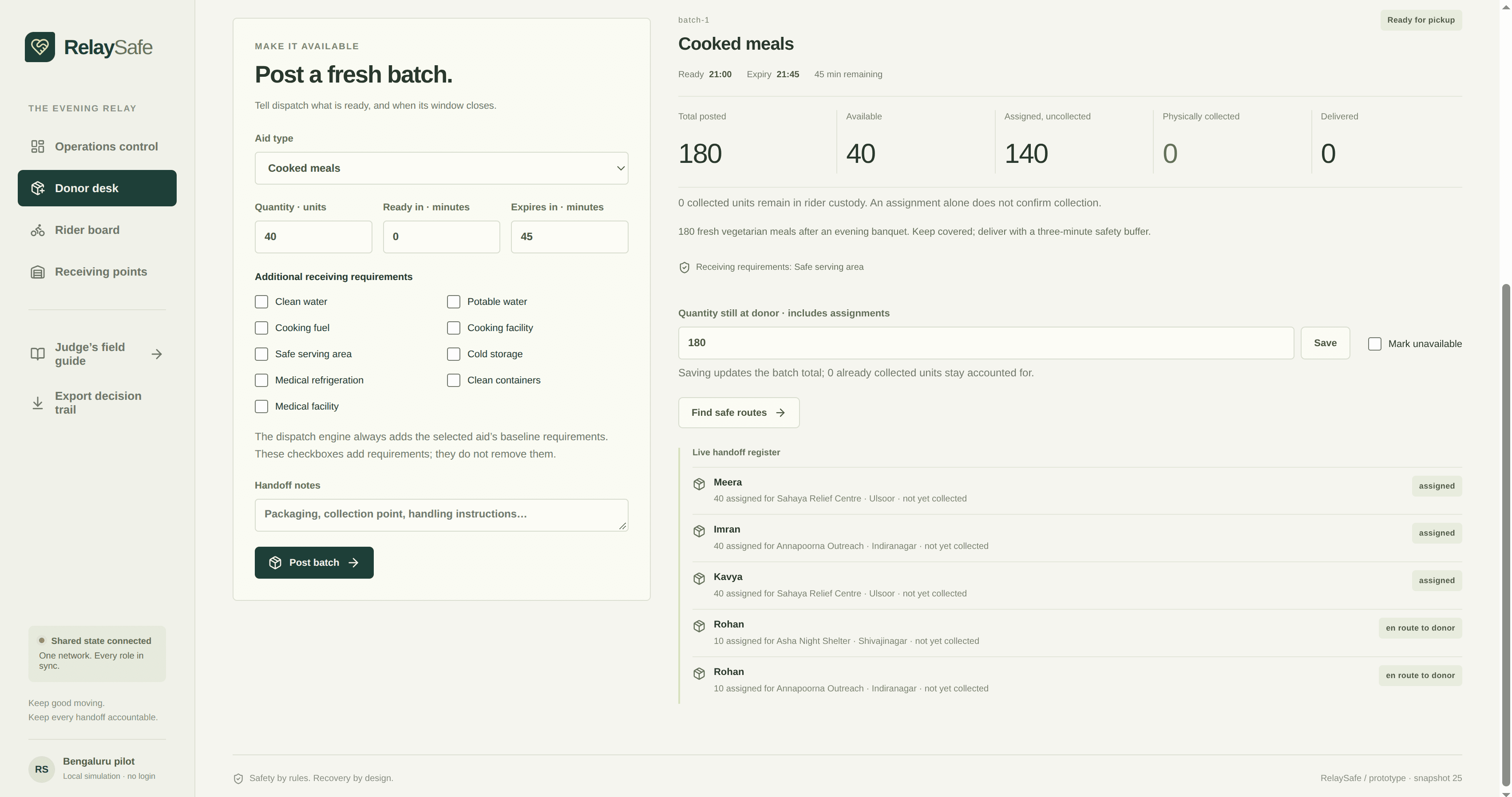Viewport: 1512px width, 797px height.
Task: Click the vertical page scrollbar
Action: coord(1505,534)
